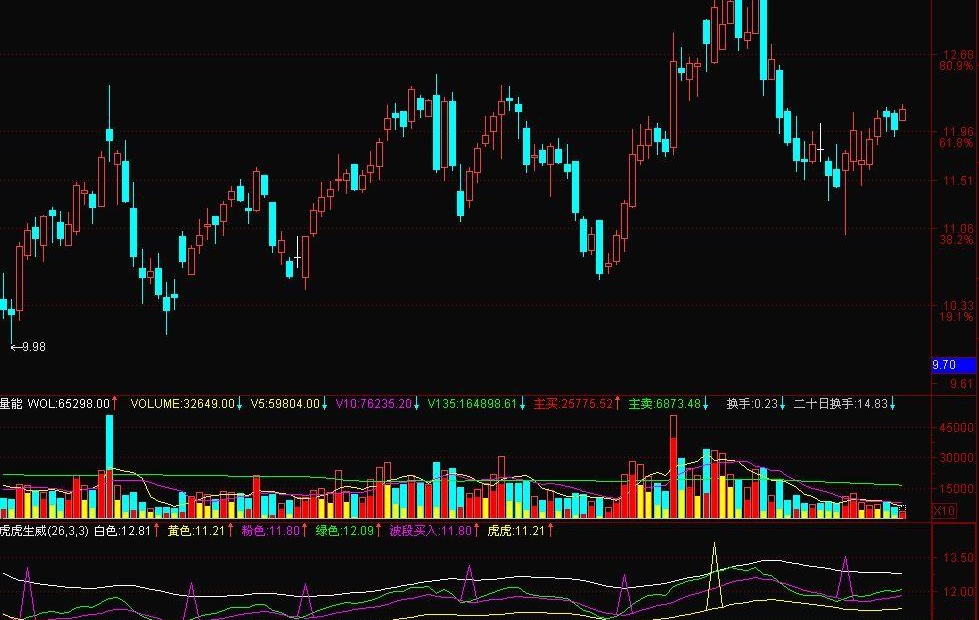Click the 15000 volume axis label

(956, 488)
